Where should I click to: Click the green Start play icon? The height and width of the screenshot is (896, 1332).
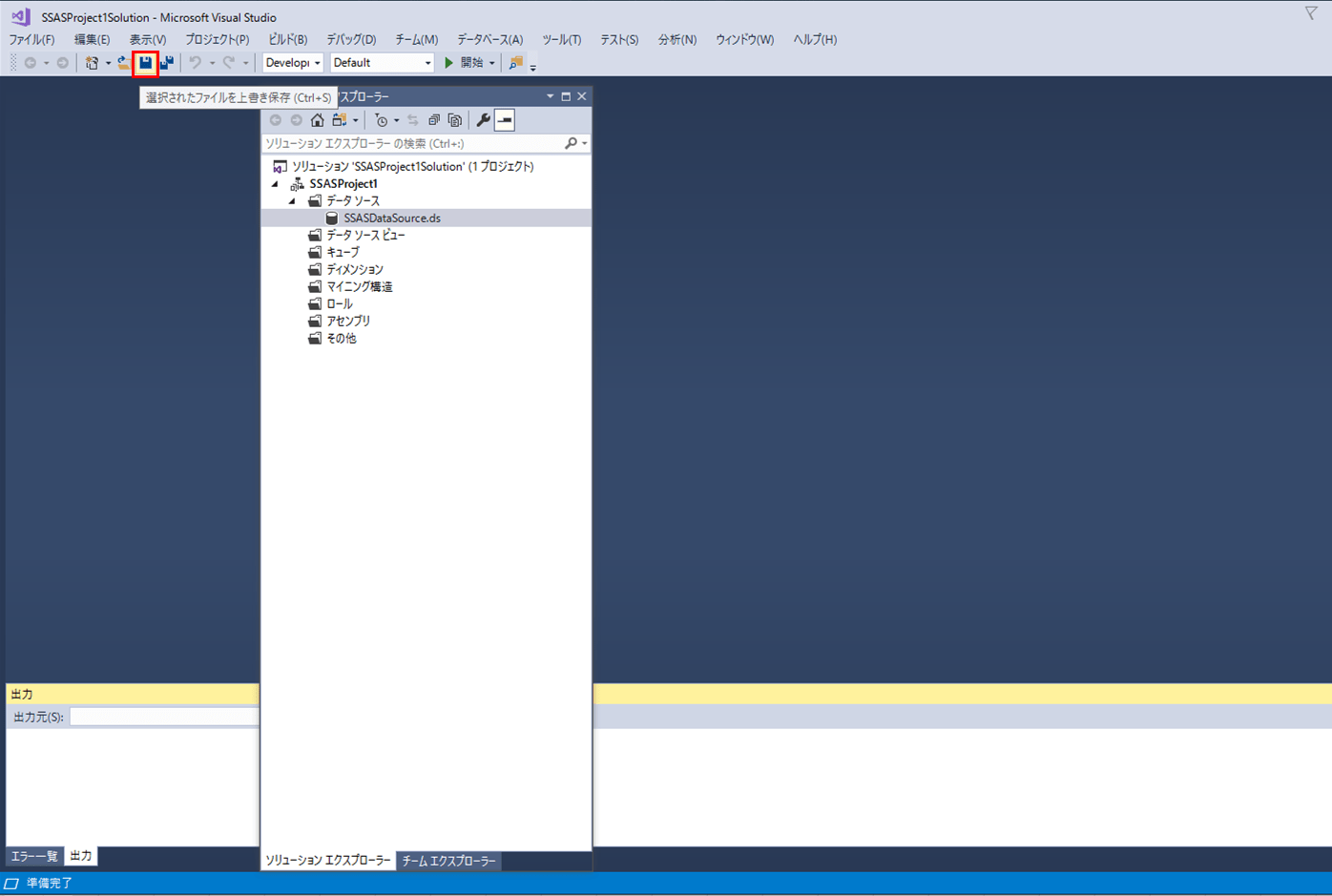pos(448,63)
